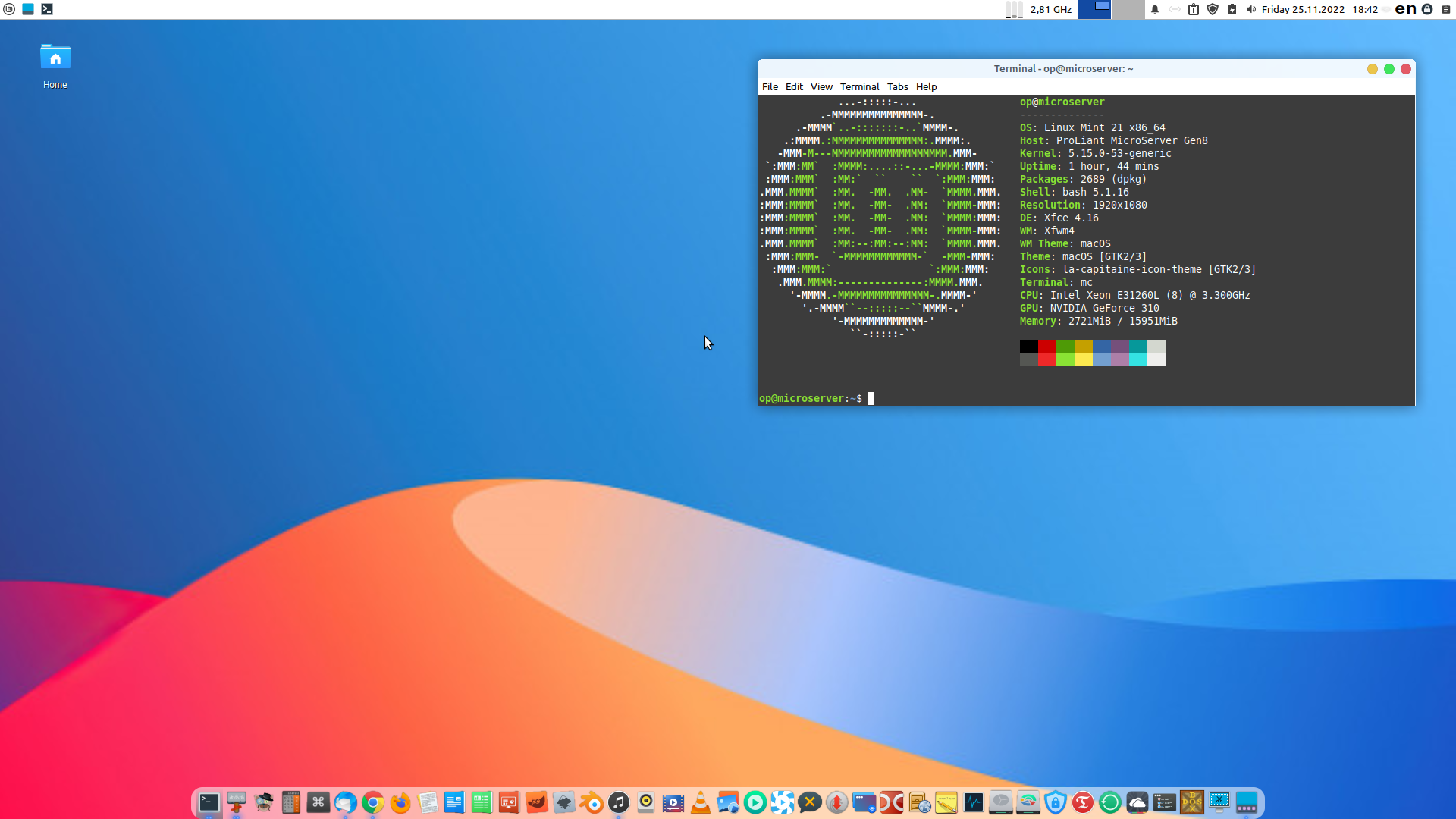The width and height of the screenshot is (1456, 819).
Task: Open the Edit menu in Terminal
Action: tap(794, 86)
